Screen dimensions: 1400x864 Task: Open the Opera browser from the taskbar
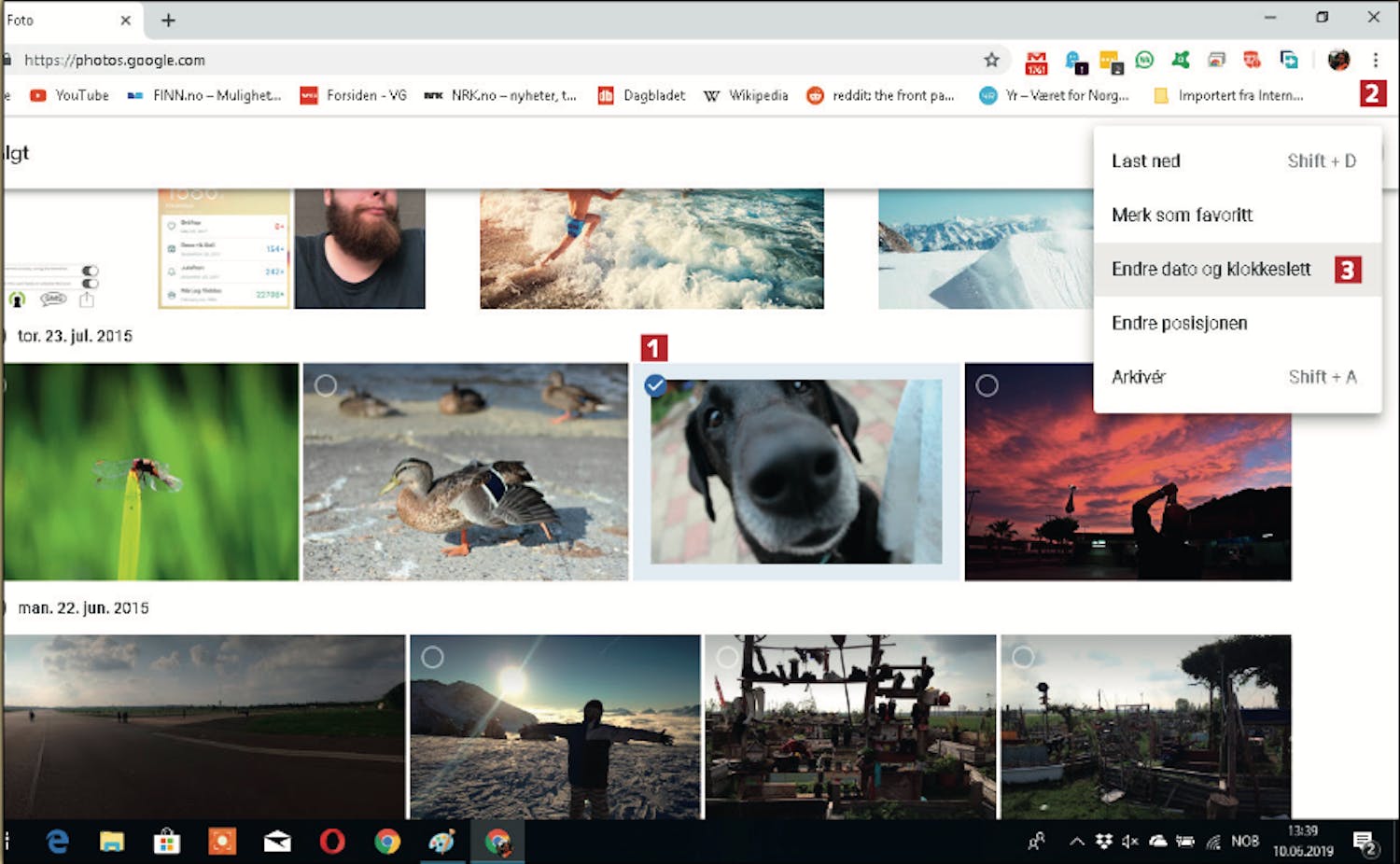coord(332,842)
